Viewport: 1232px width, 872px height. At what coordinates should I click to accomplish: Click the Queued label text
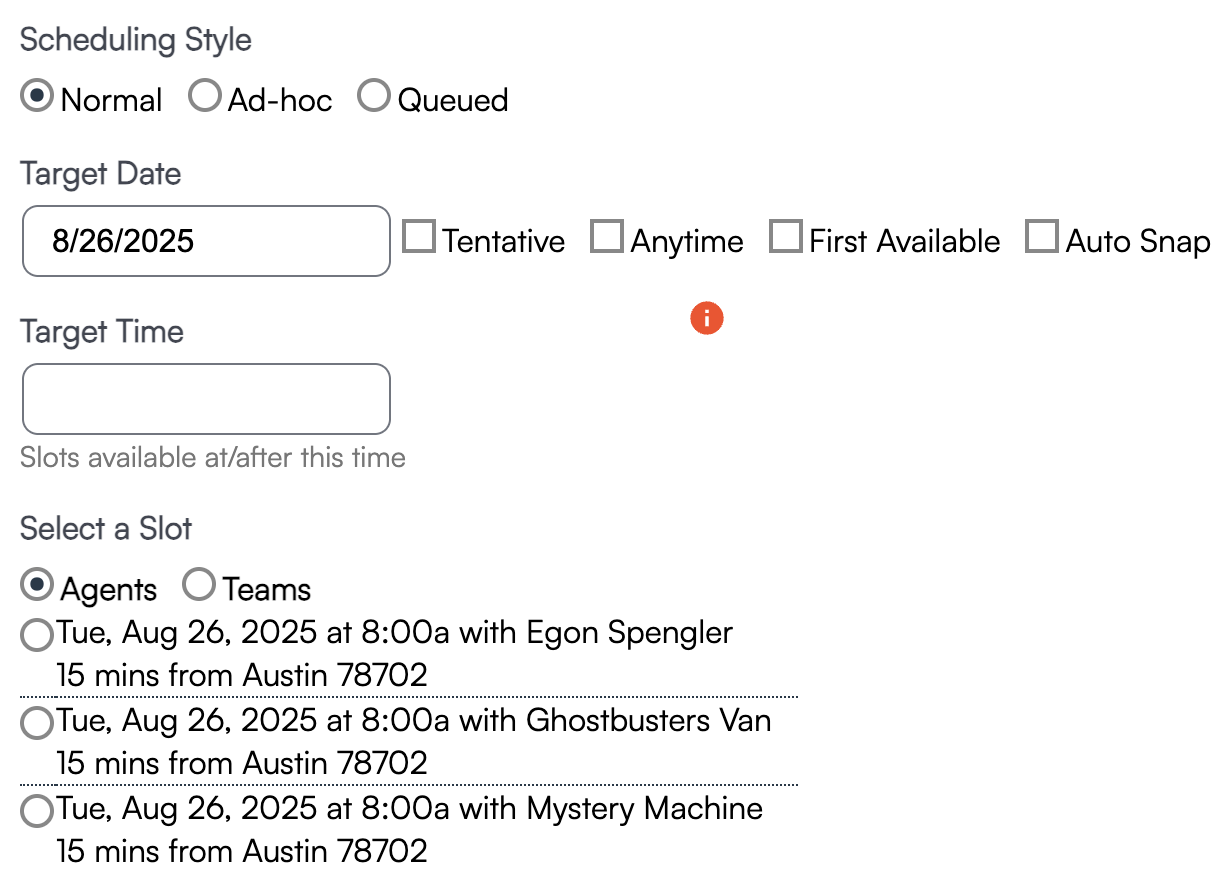(453, 101)
